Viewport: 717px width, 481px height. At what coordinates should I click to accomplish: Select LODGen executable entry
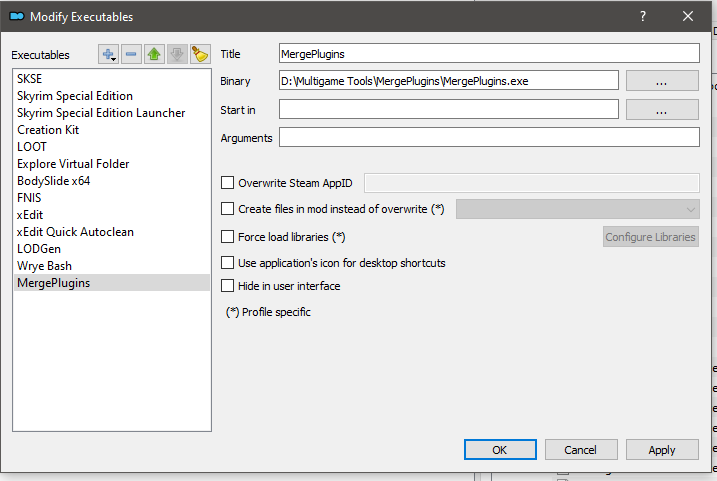click(x=112, y=249)
